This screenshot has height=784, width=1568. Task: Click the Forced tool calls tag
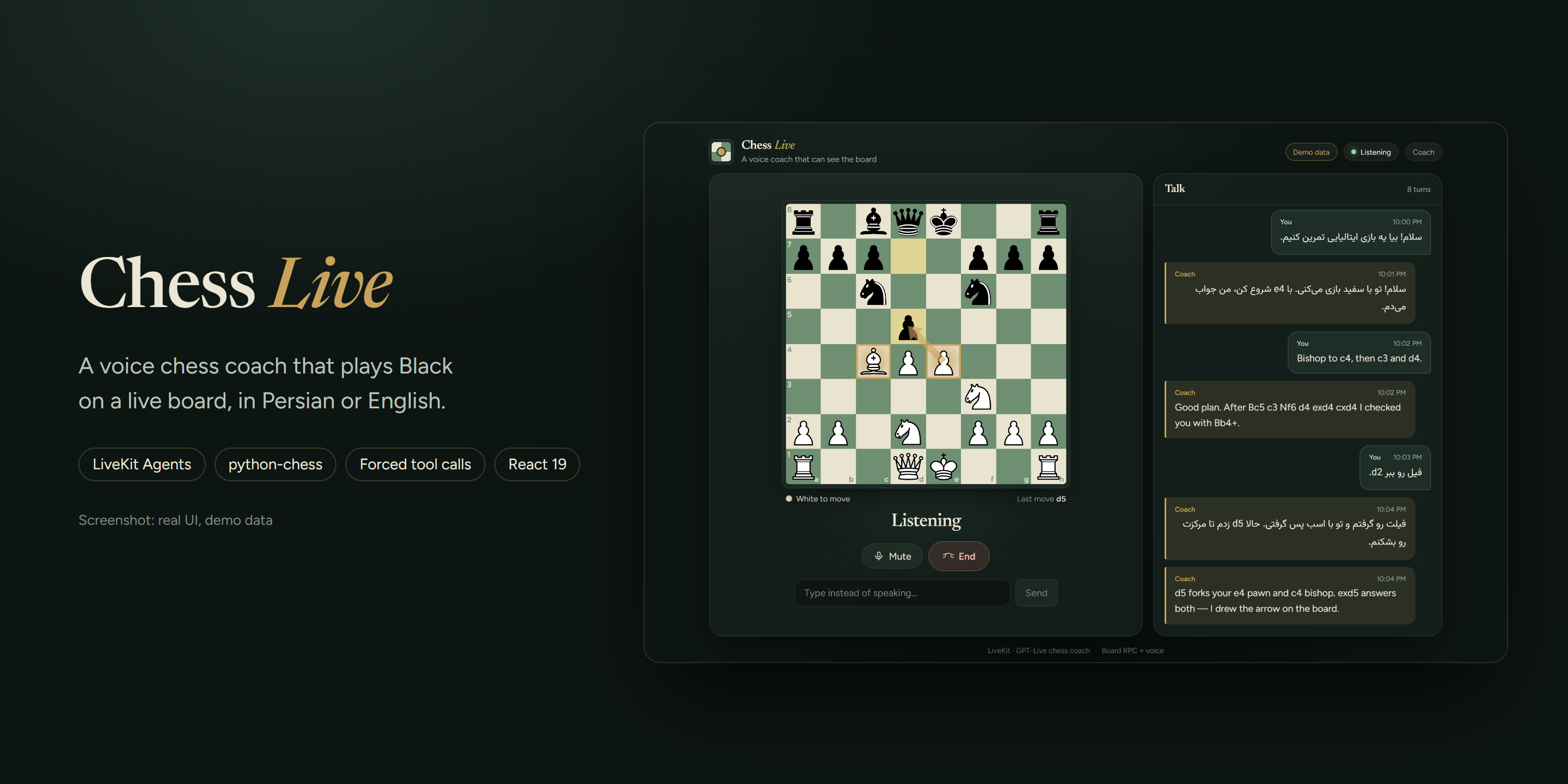click(415, 464)
